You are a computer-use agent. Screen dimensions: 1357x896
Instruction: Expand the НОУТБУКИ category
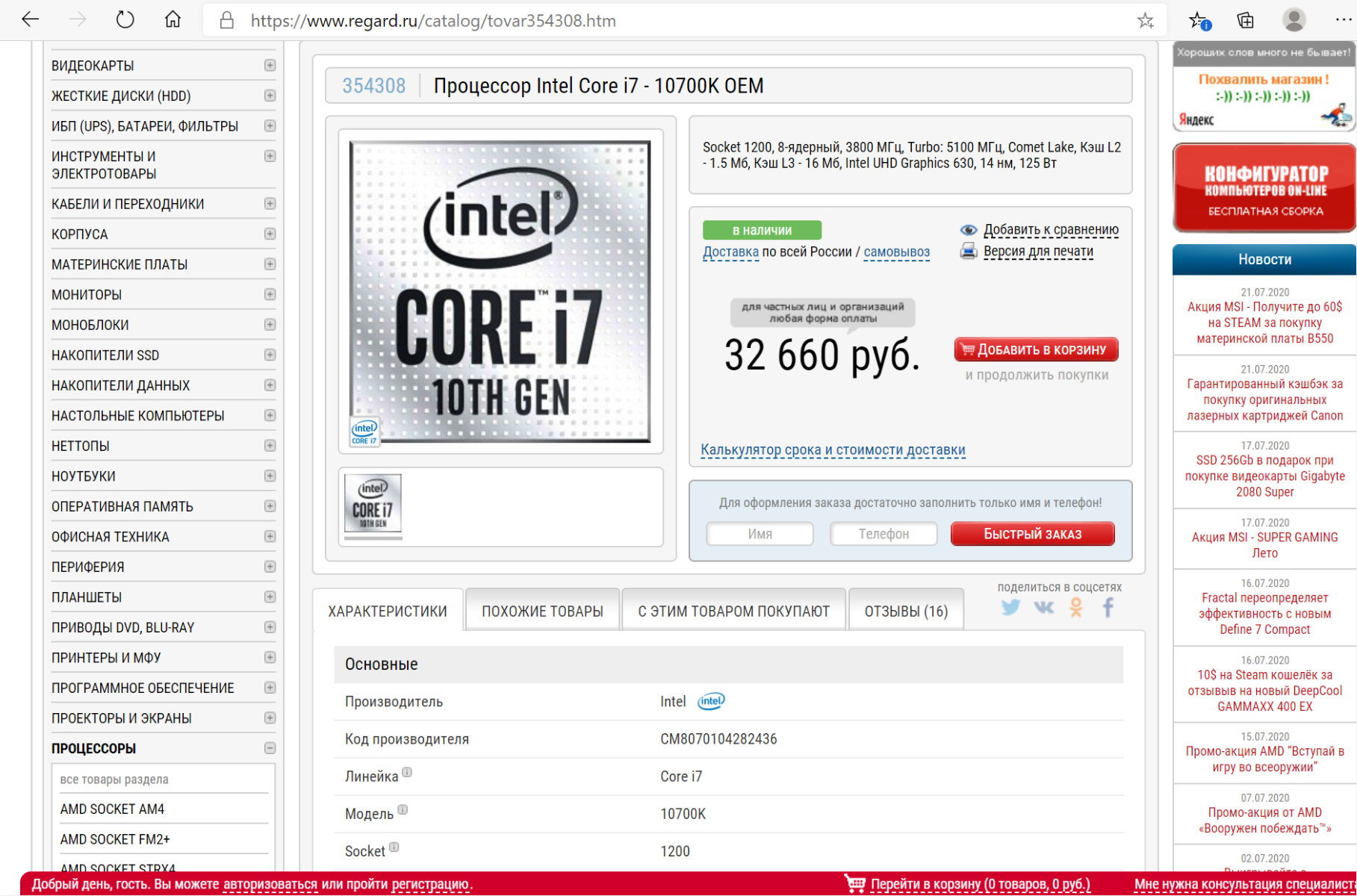[x=270, y=476]
